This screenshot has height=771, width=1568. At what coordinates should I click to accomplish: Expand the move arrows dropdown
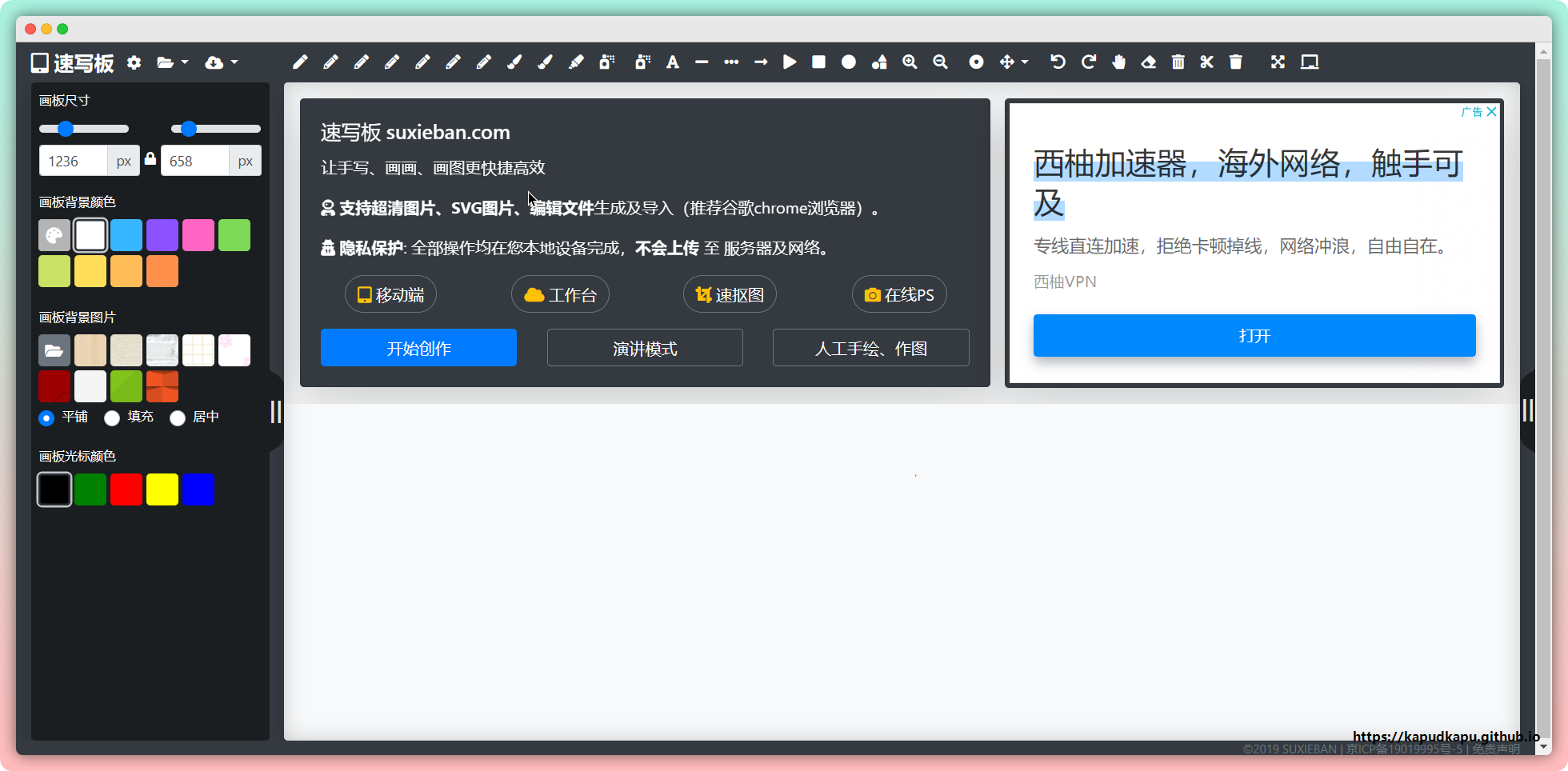(x=1014, y=62)
